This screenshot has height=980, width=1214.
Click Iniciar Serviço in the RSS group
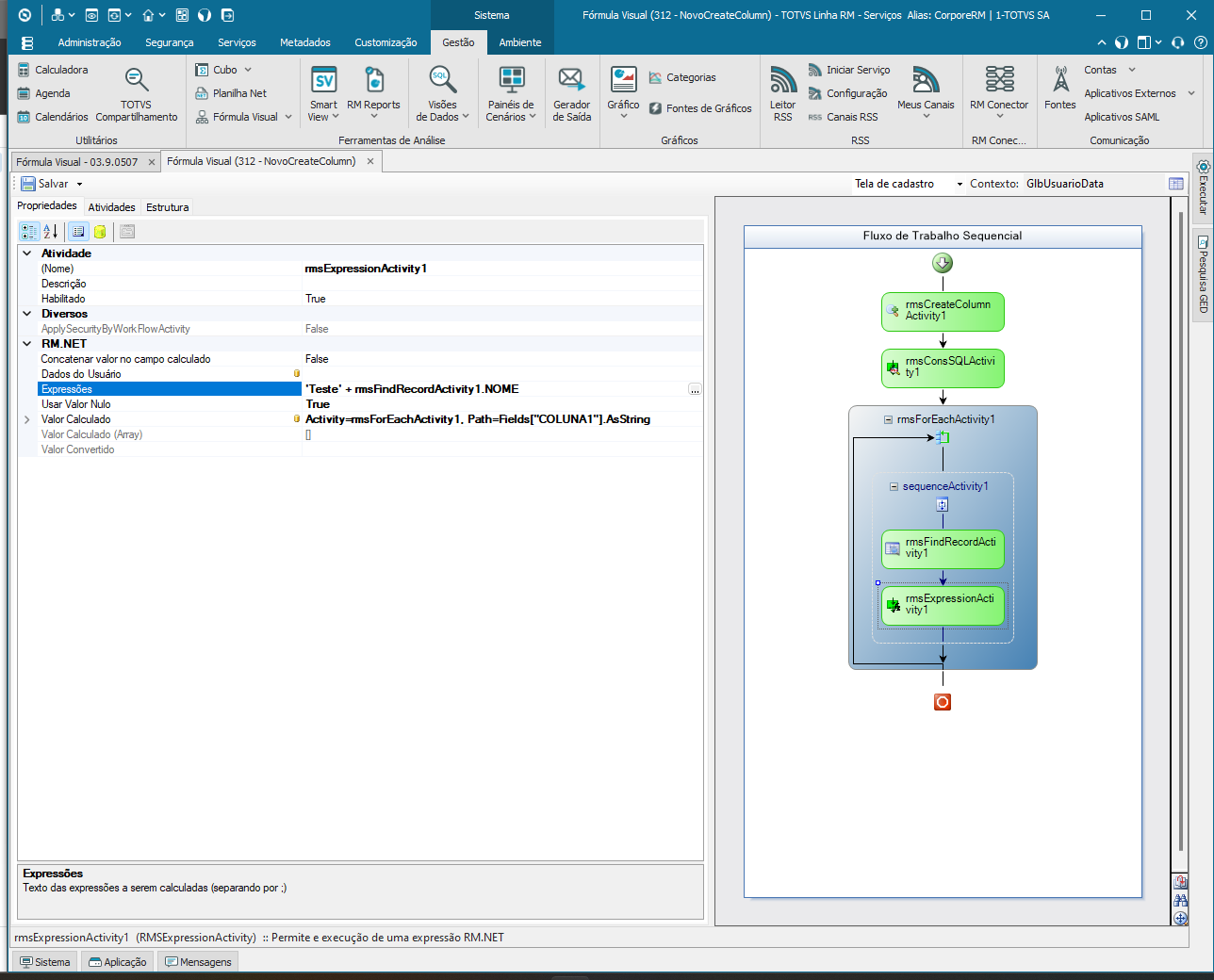[x=849, y=70]
